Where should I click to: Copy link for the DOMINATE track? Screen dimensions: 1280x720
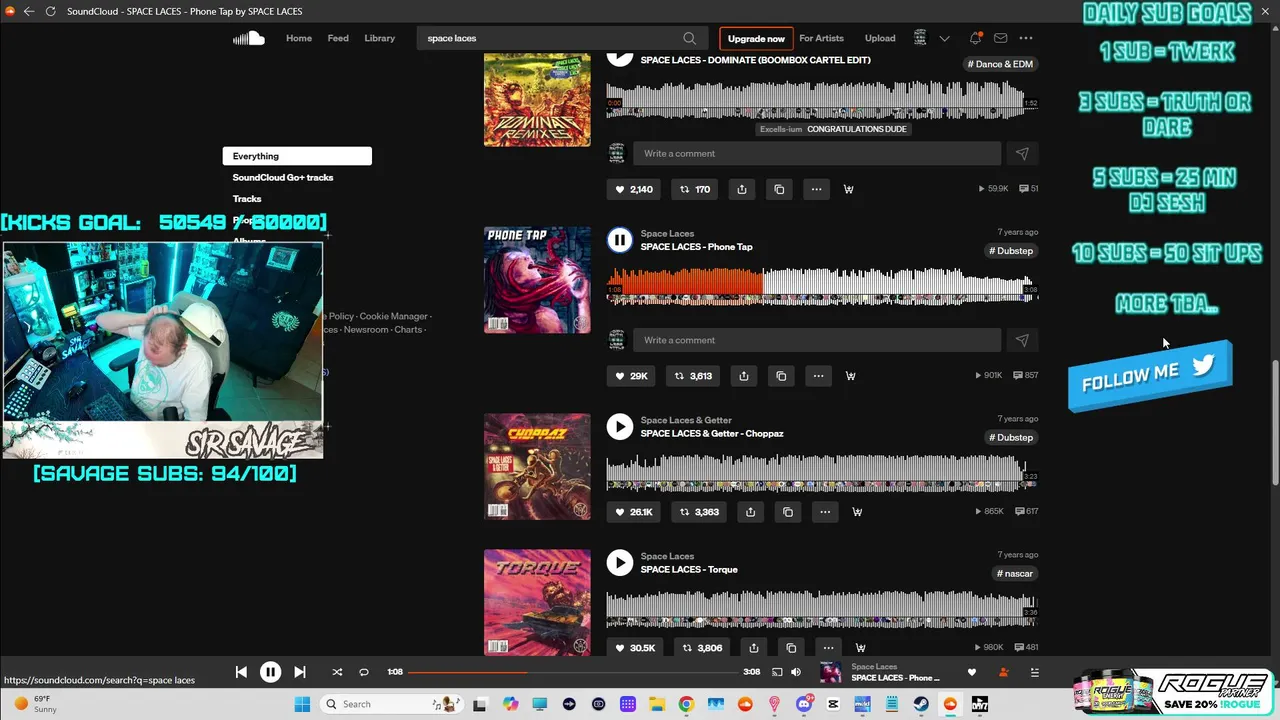(779, 189)
